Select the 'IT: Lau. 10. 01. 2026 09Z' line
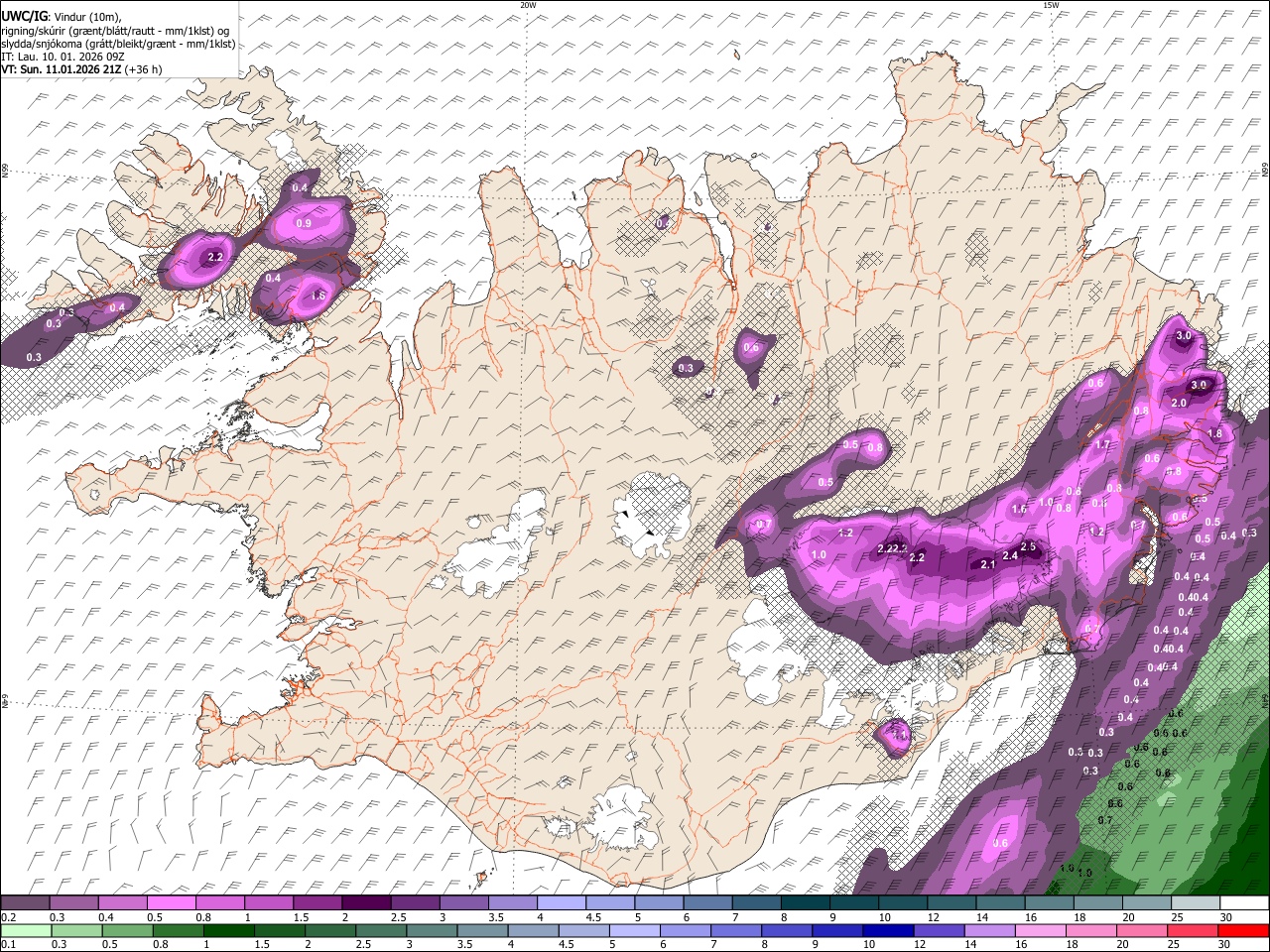1270x952 pixels. (63, 57)
